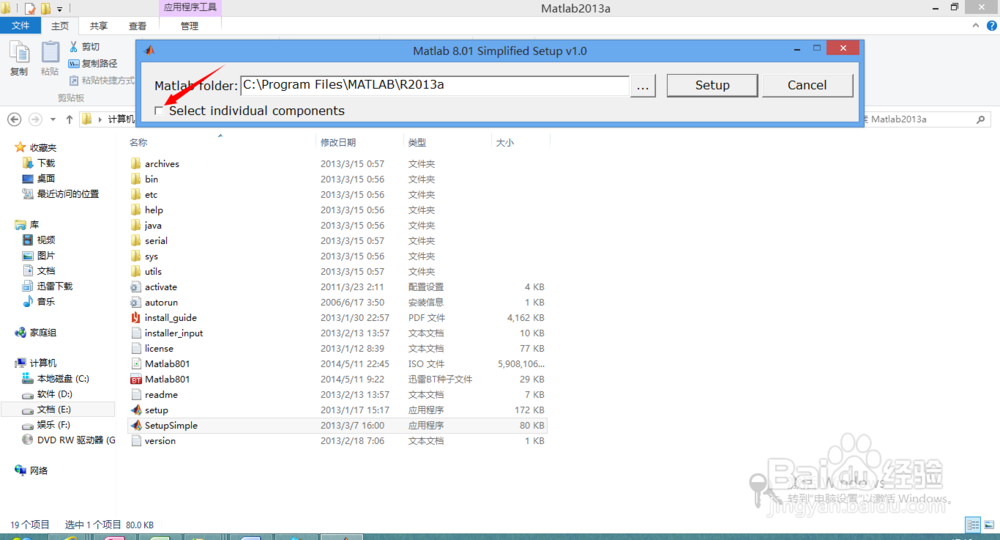Select the installer_input text file

(173, 333)
